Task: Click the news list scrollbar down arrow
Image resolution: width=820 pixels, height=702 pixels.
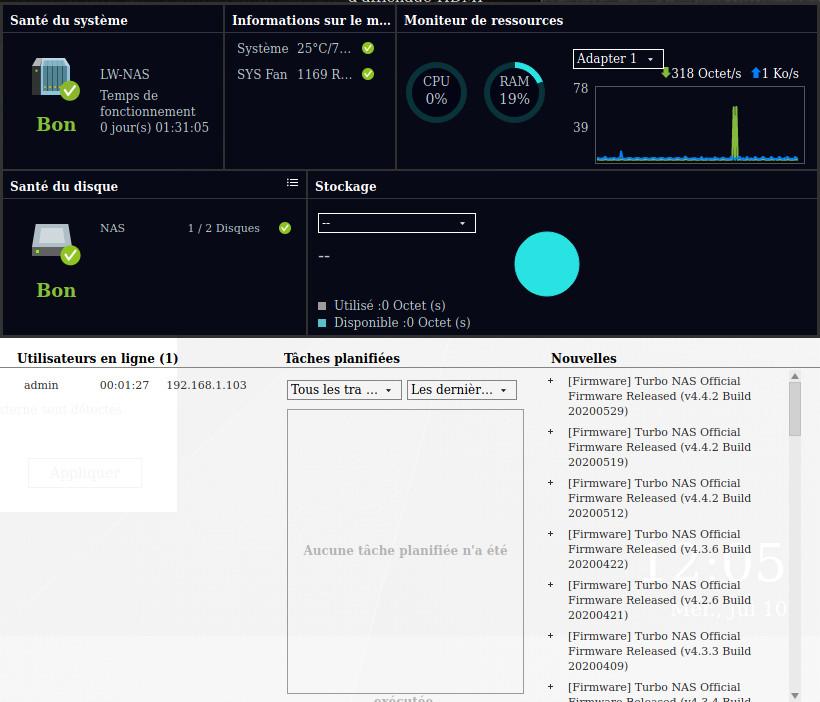Action: click(795, 695)
